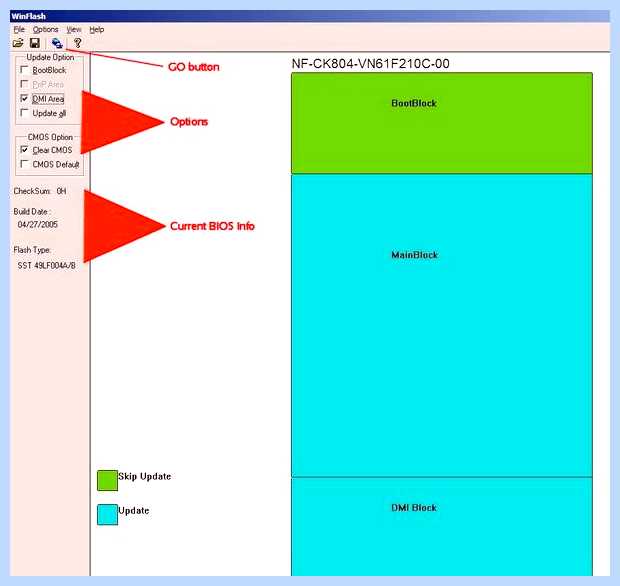
Task: Open the File menu
Action: click(x=19, y=30)
